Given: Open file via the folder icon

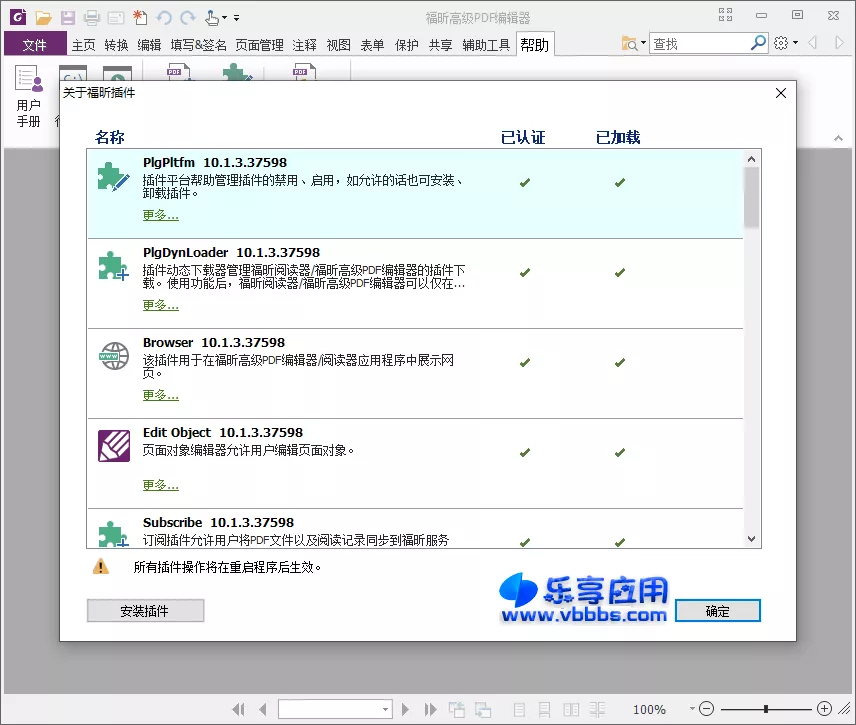Looking at the screenshot, I should (x=43, y=18).
